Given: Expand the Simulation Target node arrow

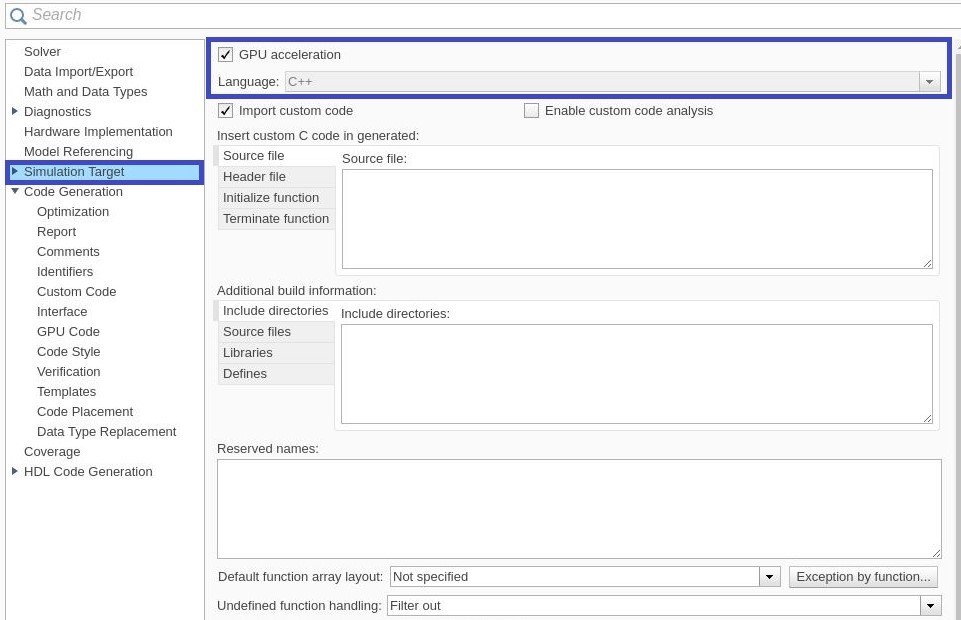Looking at the screenshot, I should [x=14, y=171].
